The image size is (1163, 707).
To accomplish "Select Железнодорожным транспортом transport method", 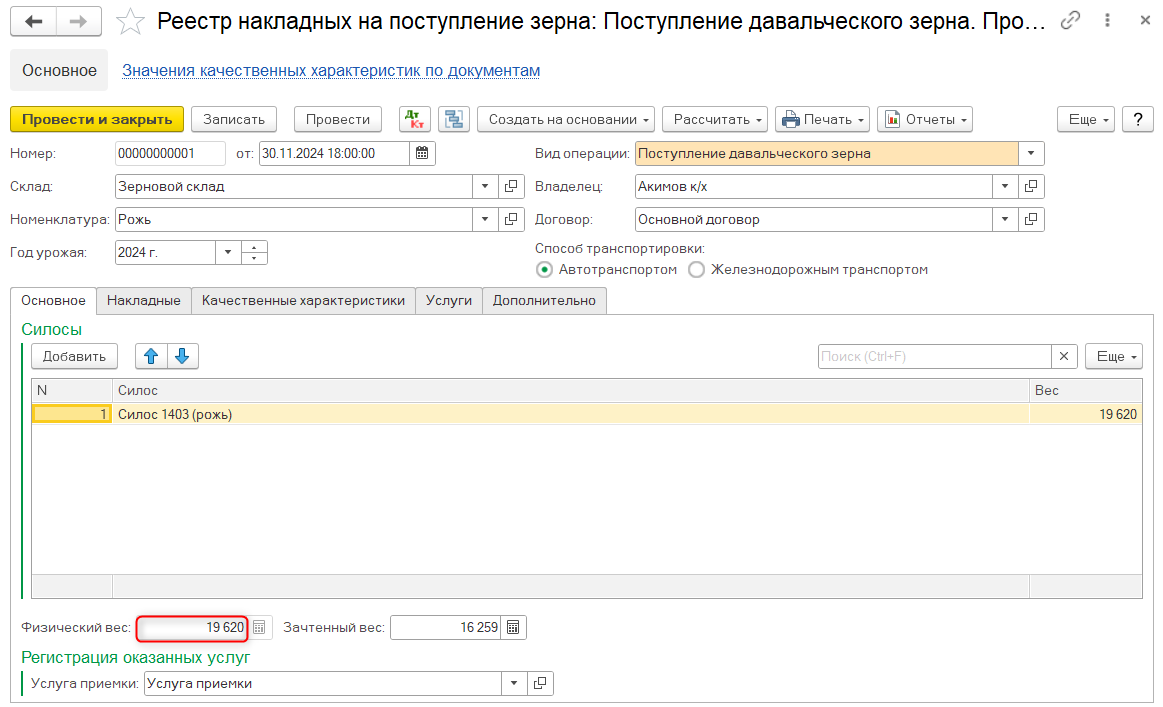I will 696,270.
